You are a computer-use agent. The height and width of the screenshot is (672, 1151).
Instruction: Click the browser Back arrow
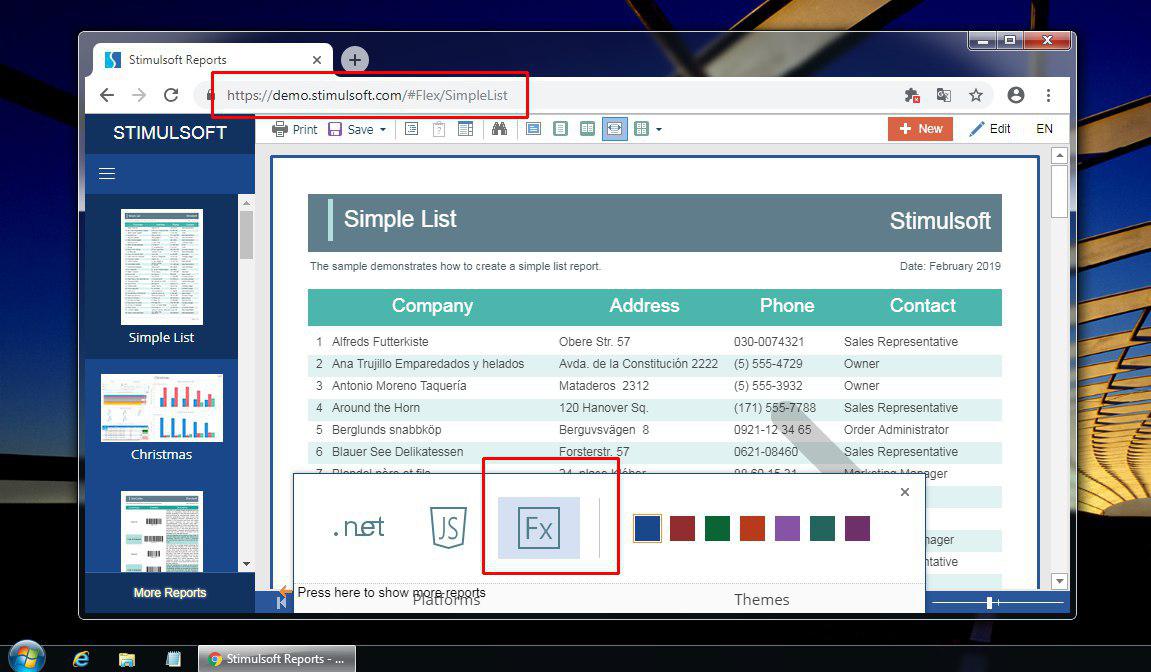point(107,95)
